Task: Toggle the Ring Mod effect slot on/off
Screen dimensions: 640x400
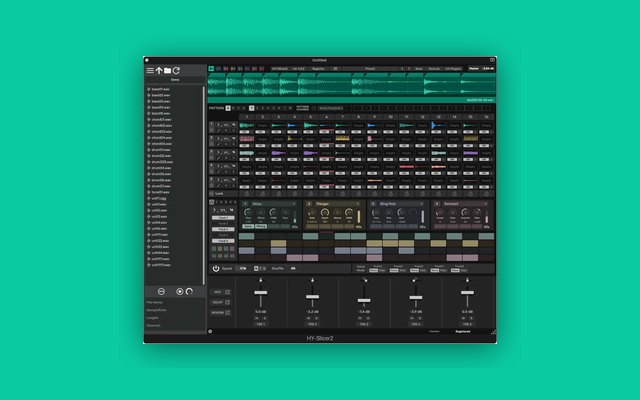Action: coord(373,204)
